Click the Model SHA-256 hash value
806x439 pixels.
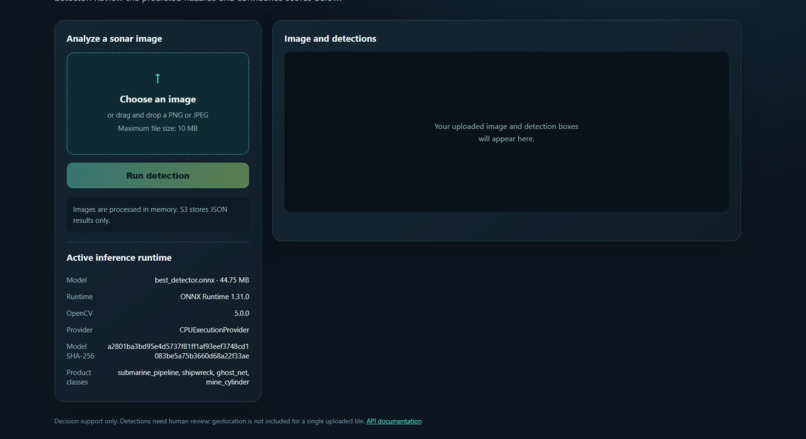[x=178, y=351]
